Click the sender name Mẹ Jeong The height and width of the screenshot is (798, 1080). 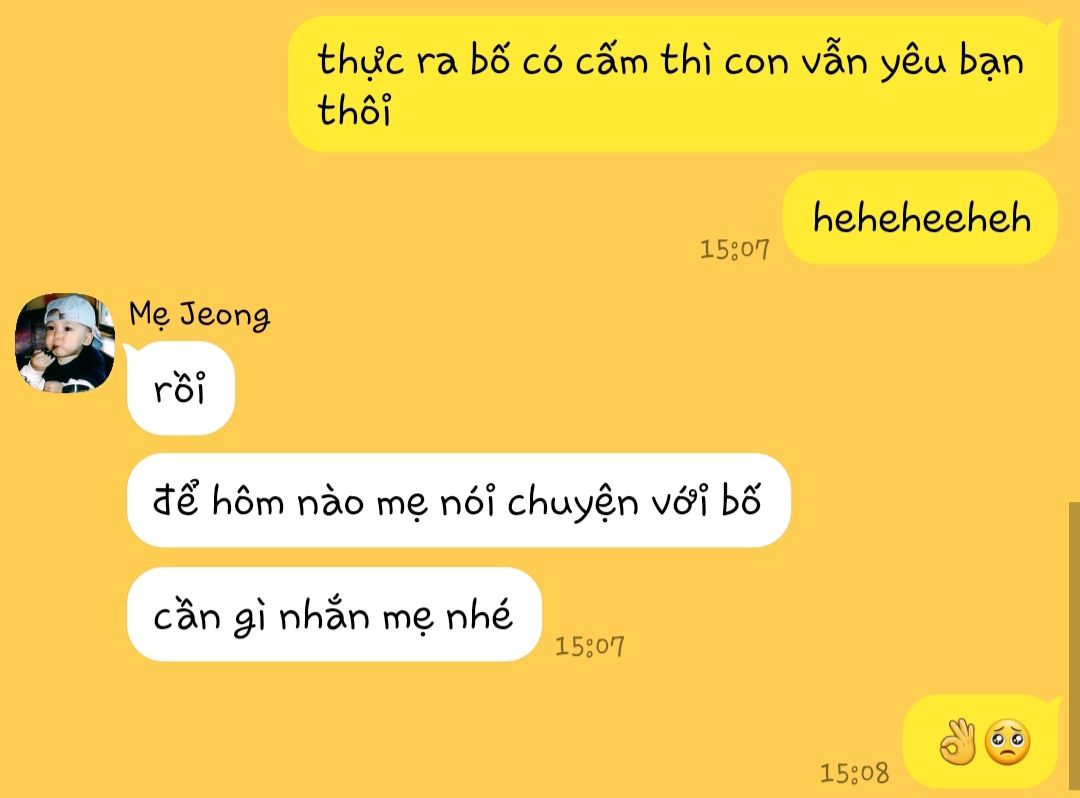click(x=200, y=315)
